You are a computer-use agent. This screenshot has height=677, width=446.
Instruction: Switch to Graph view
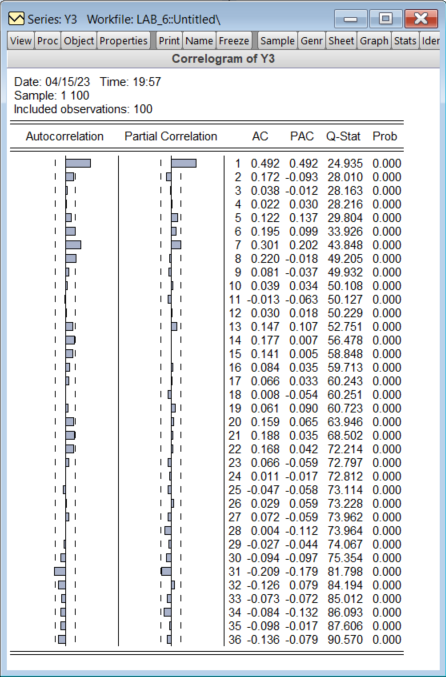(x=374, y=41)
